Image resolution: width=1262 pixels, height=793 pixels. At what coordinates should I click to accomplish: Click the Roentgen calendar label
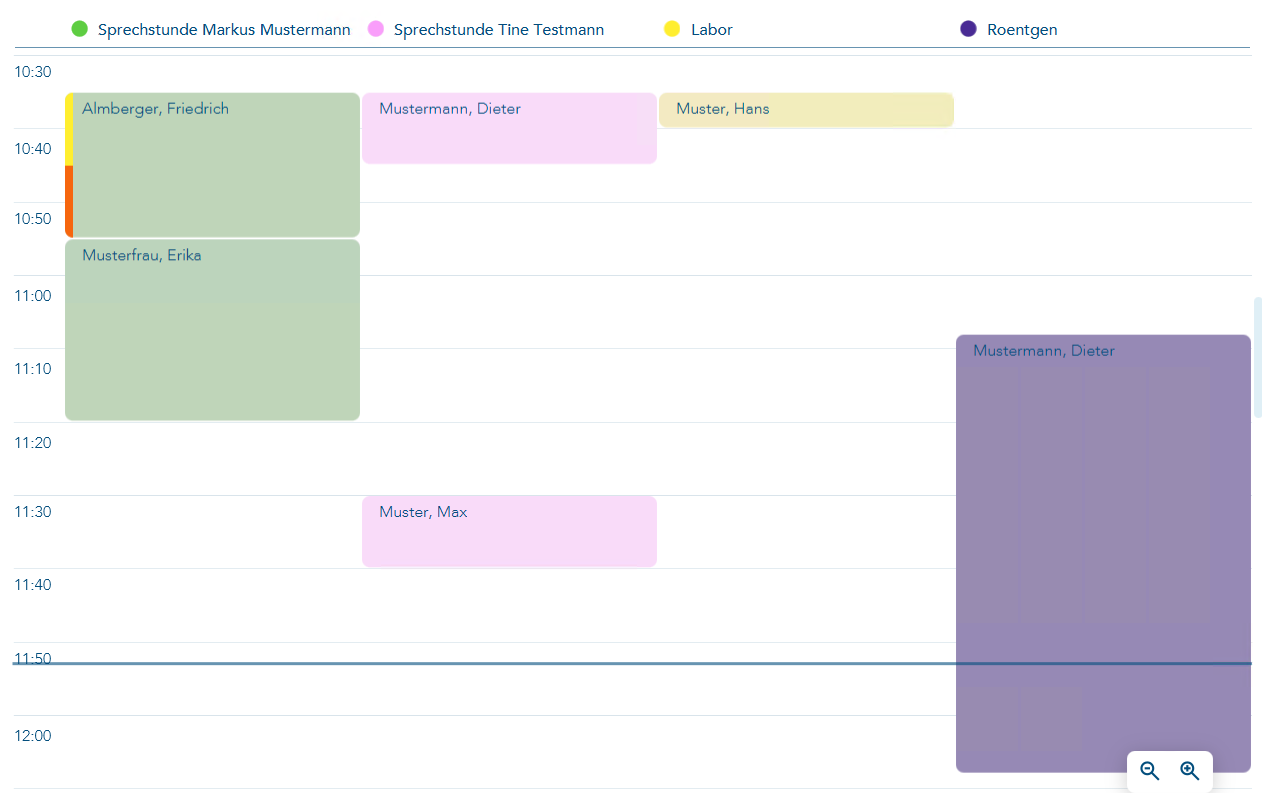[1022, 30]
